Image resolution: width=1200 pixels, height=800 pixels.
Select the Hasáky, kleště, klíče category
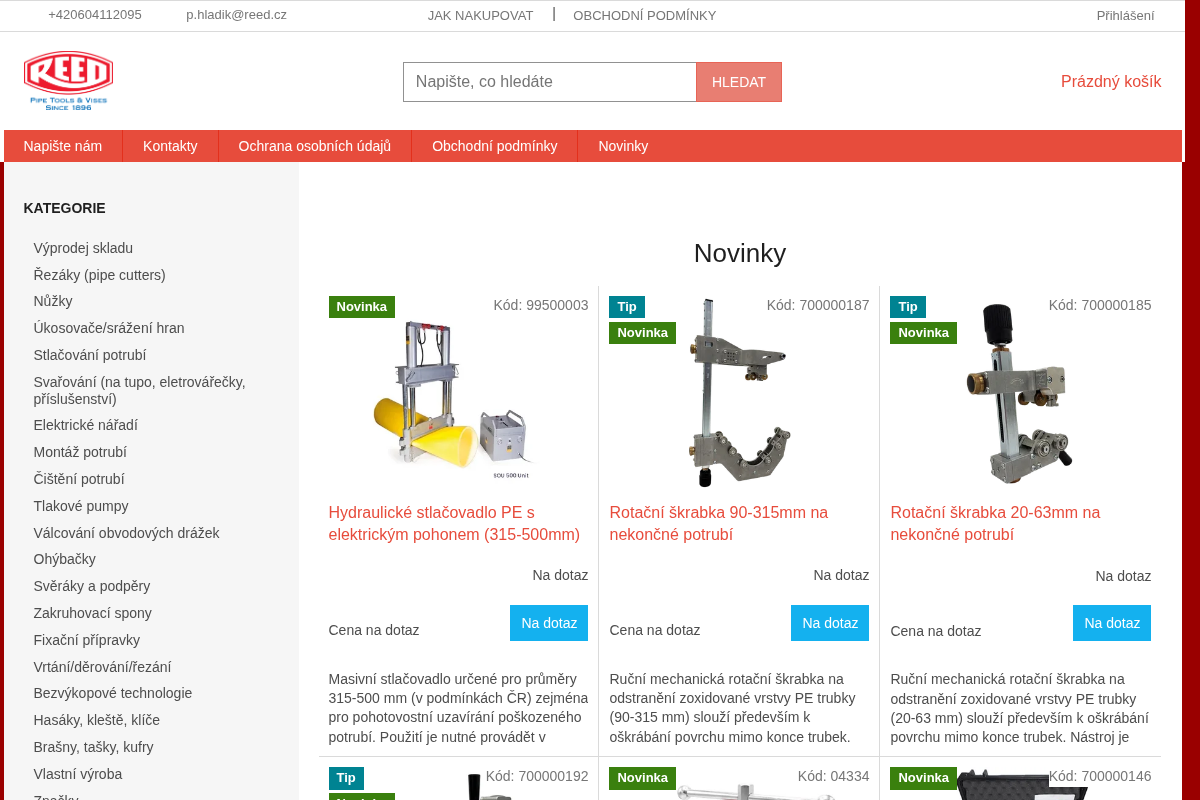97,720
